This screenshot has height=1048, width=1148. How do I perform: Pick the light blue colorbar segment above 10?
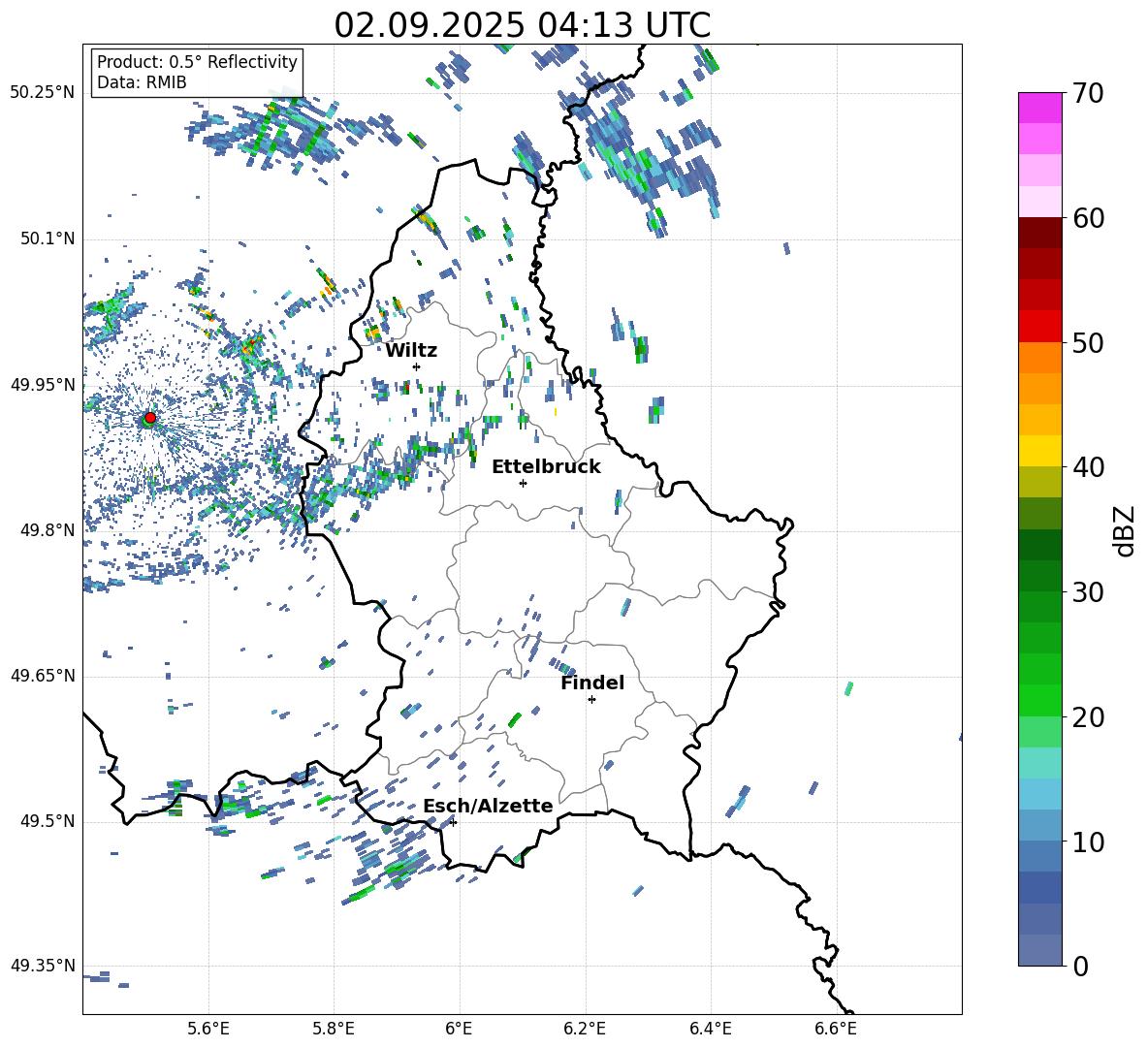pyautogui.click(x=1040, y=826)
